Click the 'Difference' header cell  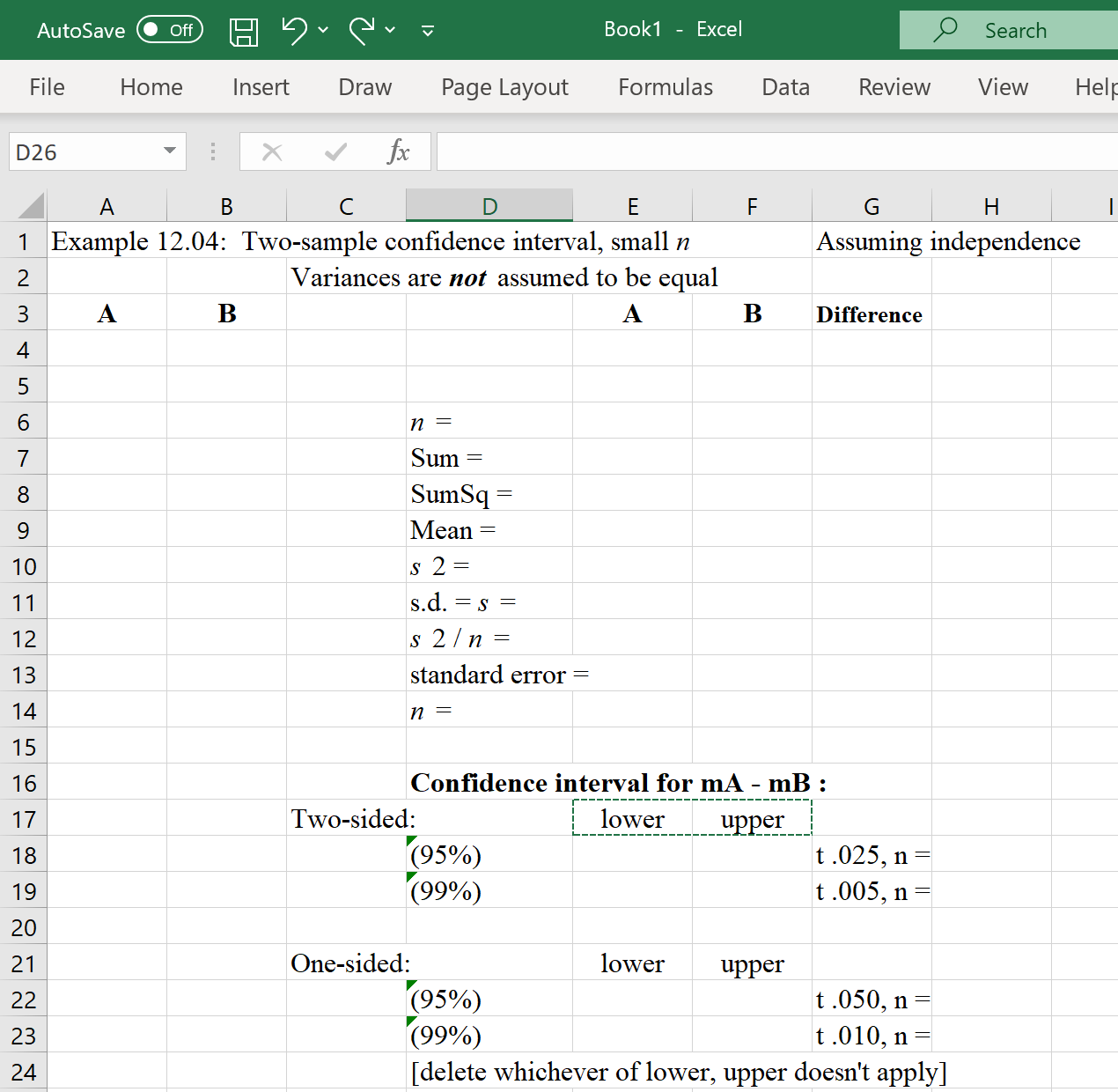(x=871, y=314)
